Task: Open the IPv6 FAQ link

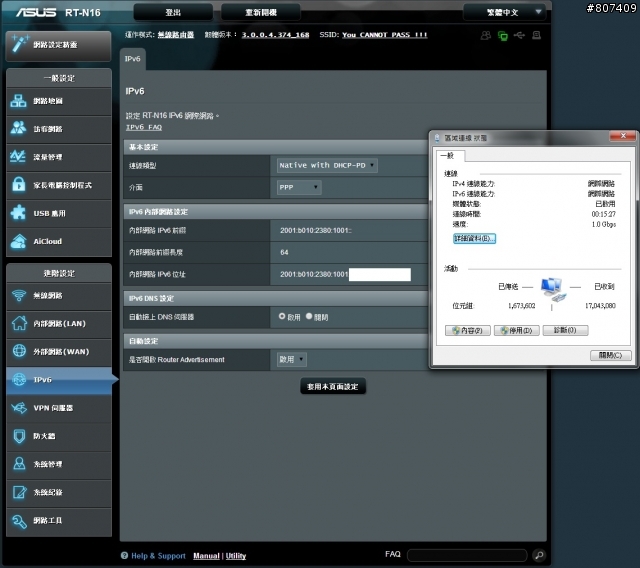Action: tap(144, 127)
